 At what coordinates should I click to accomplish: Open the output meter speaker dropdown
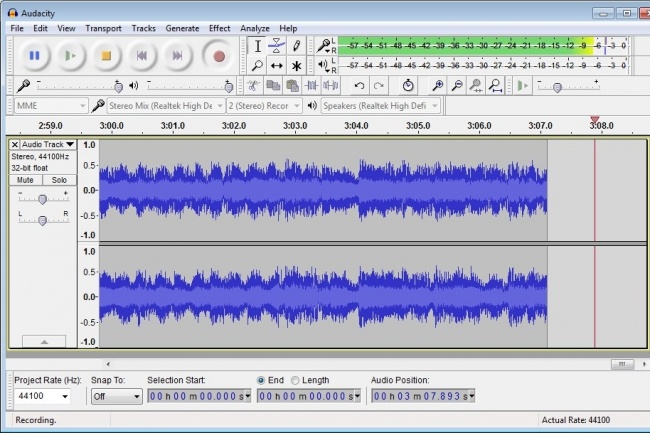(x=323, y=65)
